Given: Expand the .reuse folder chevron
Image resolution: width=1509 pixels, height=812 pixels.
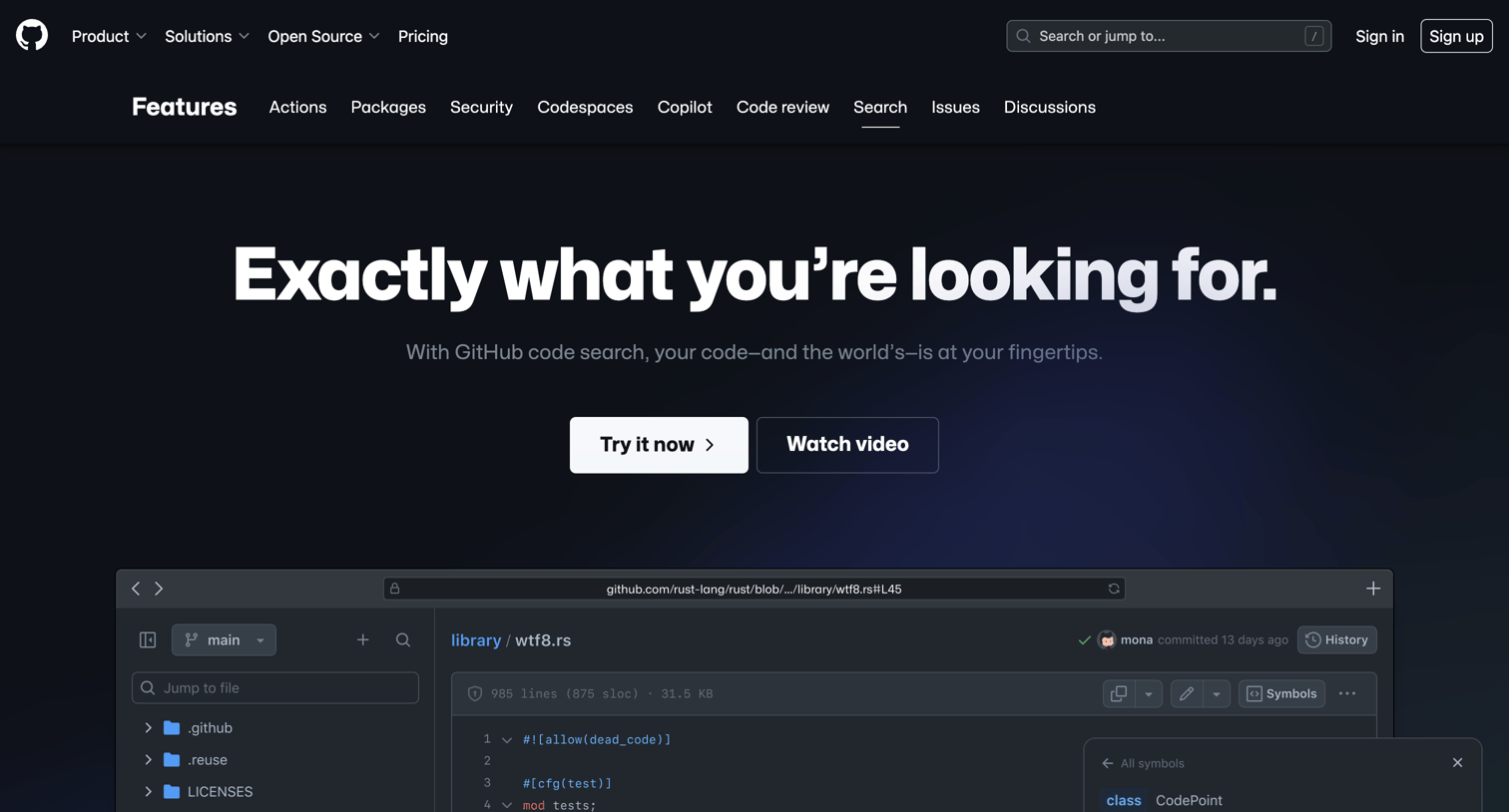Looking at the screenshot, I should point(149,760).
